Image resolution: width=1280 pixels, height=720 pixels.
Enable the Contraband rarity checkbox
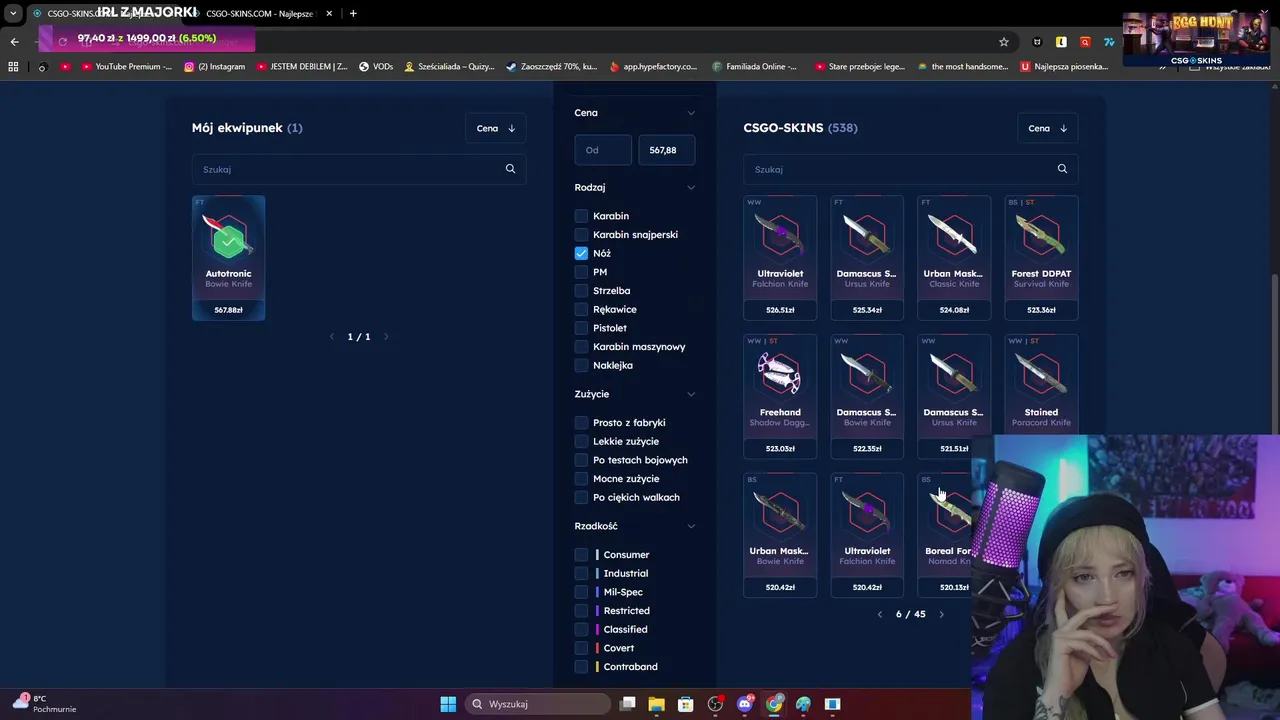(581, 667)
